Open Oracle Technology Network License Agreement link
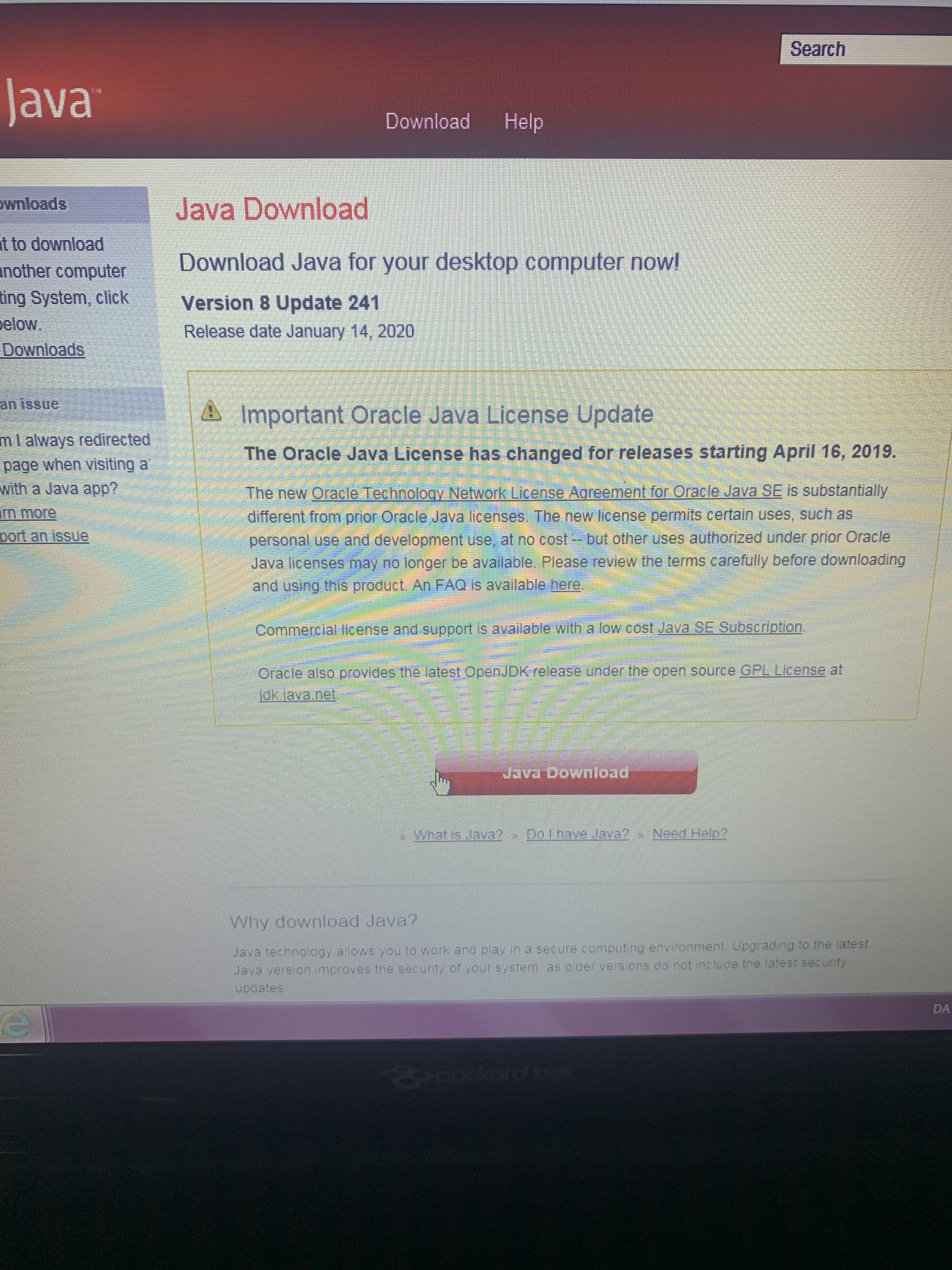The height and width of the screenshot is (1270, 952). tap(546, 492)
